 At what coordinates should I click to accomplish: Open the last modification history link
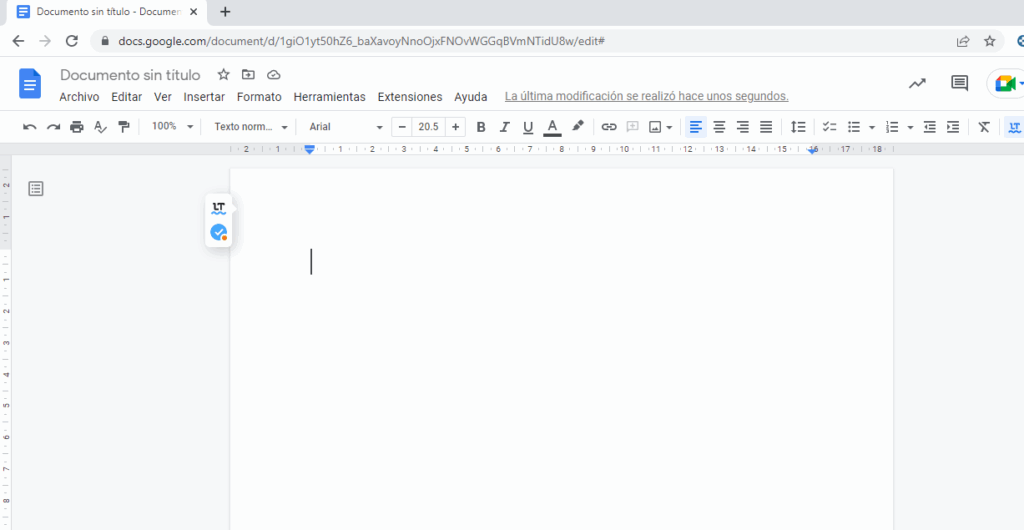pyautogui.click(x=646, y=97)
